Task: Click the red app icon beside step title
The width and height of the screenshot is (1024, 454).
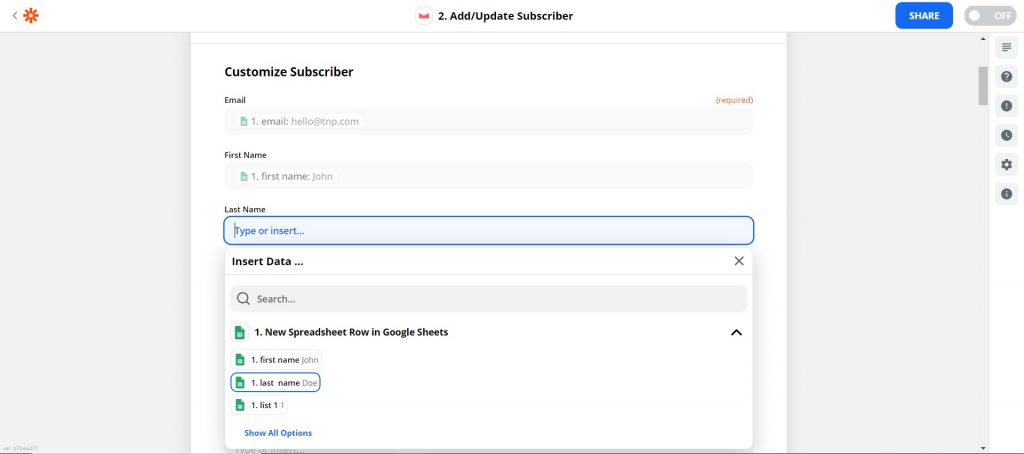Action: (x=424, y=16)
